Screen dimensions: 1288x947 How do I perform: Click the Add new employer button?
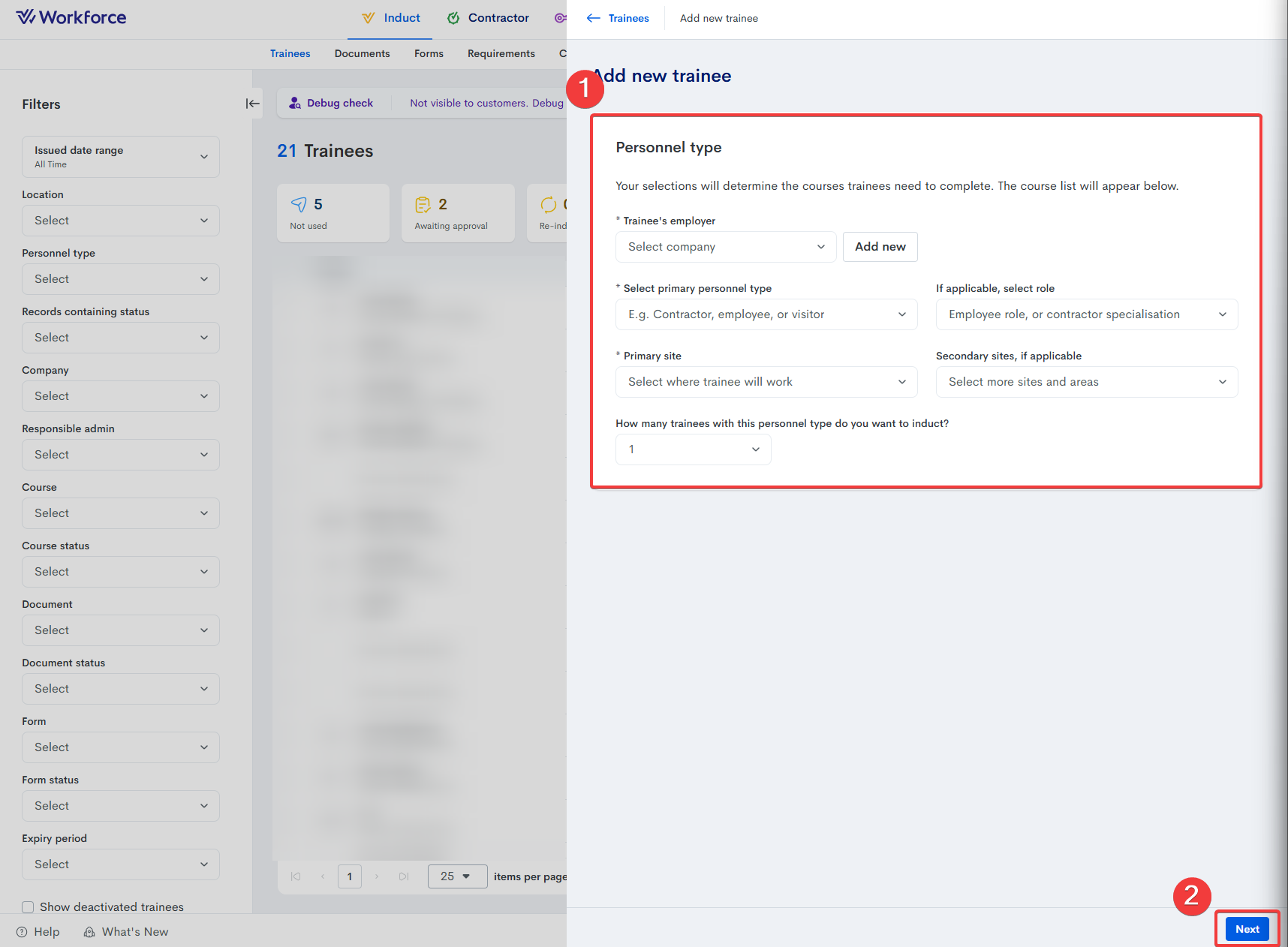[x=880, y=247]
